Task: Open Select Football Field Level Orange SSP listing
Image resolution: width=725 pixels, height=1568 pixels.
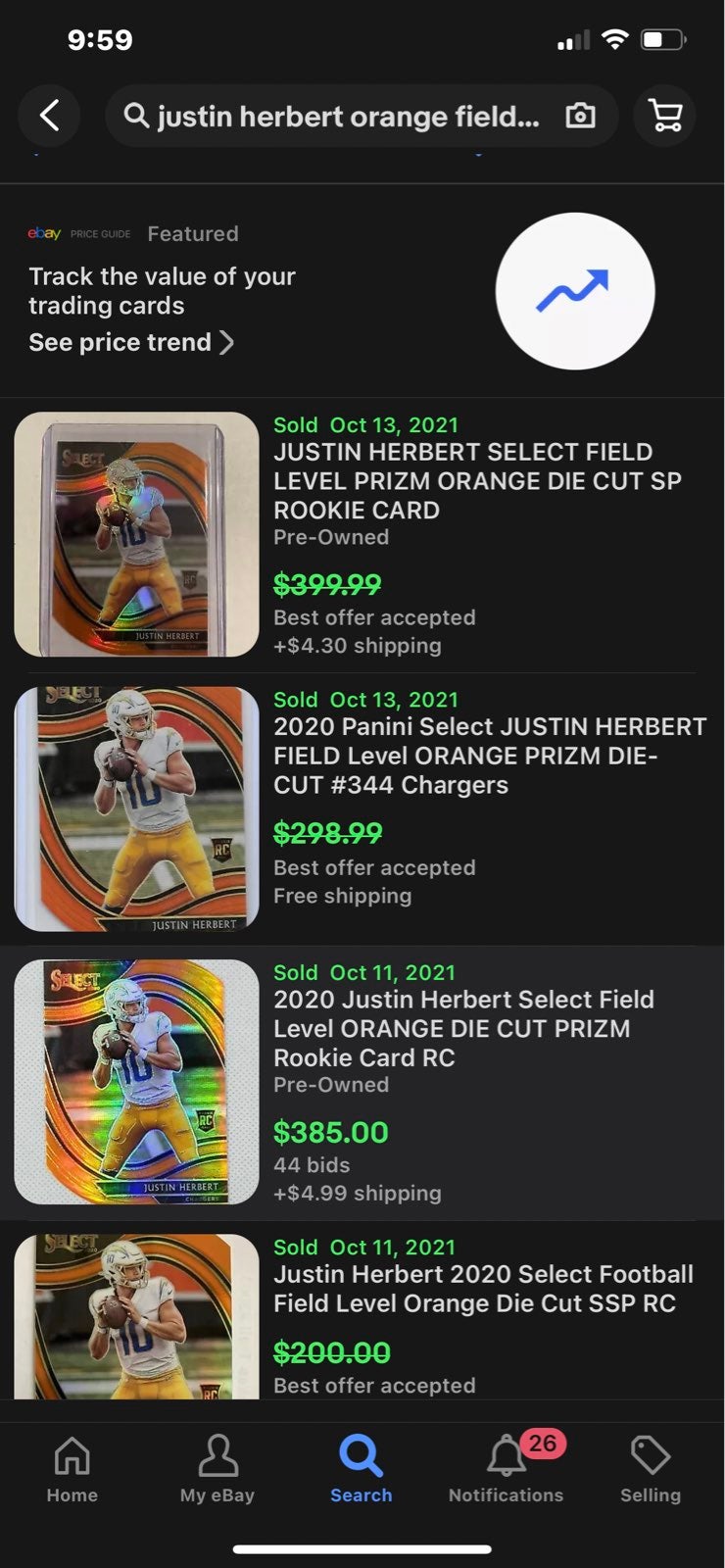Action: [483, 1289]
